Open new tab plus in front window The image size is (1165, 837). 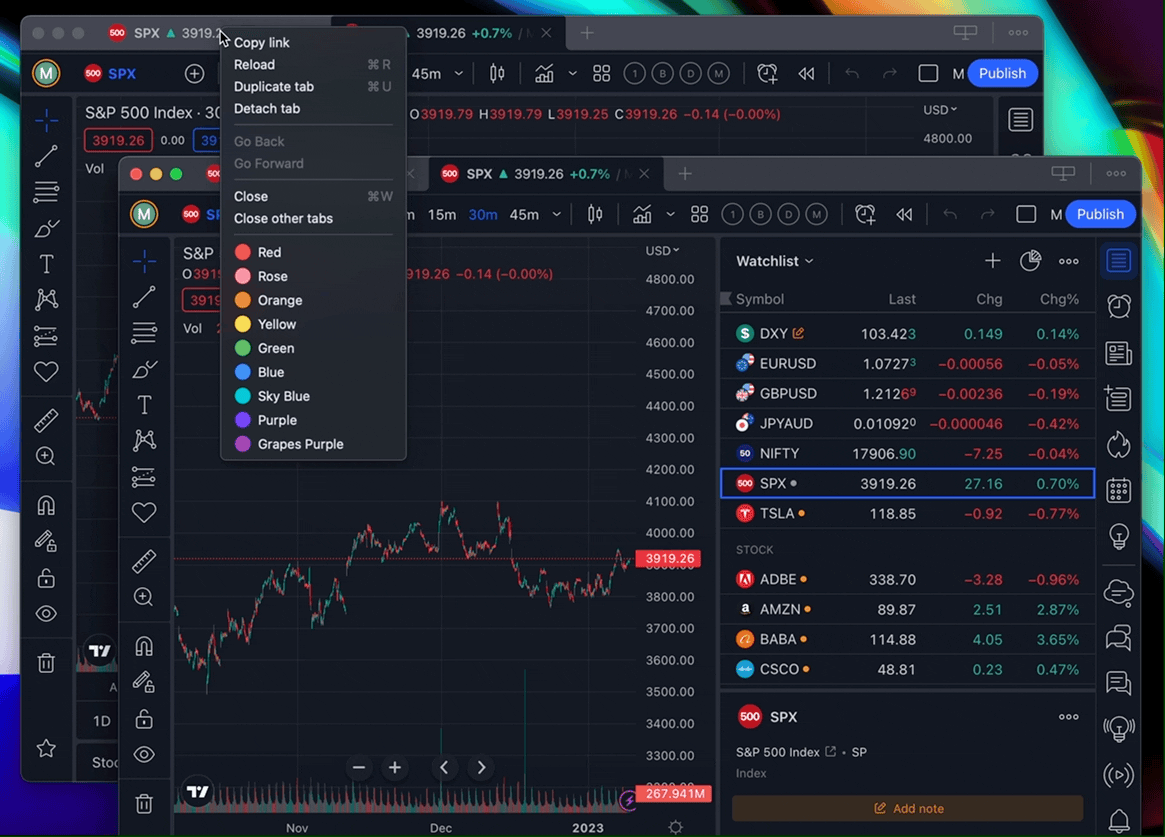(685, 174)
